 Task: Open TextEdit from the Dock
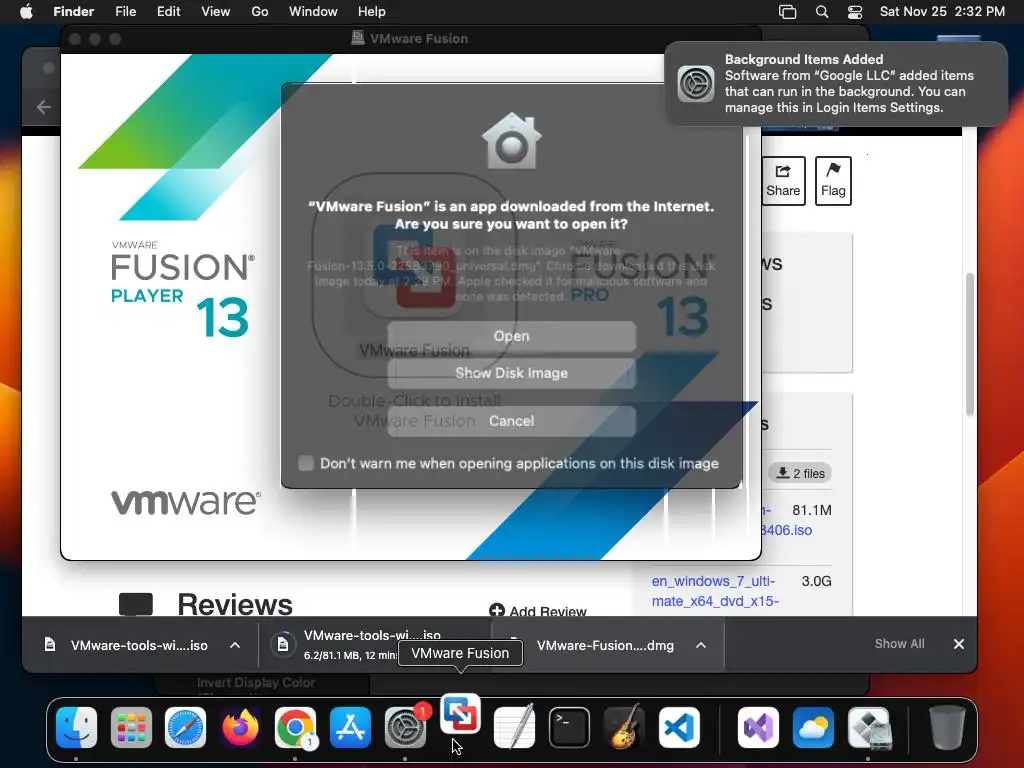[x=515, y=728]
